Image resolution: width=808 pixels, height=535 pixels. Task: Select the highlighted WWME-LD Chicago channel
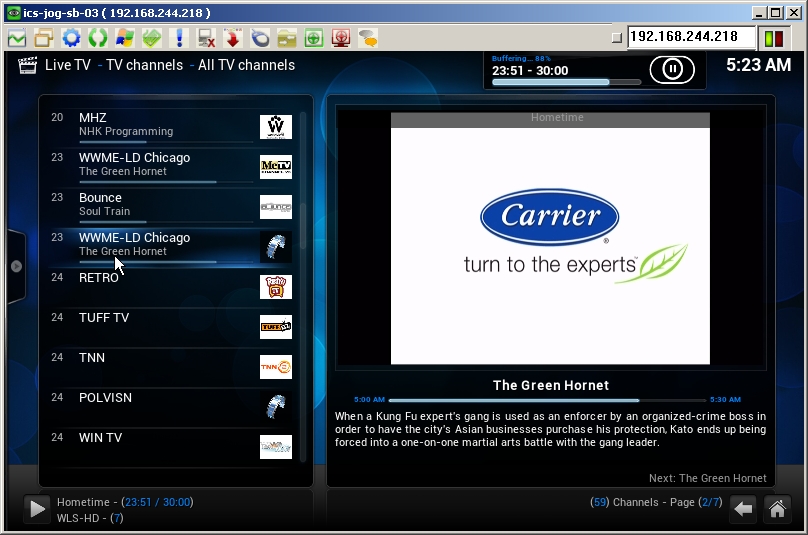172,246
